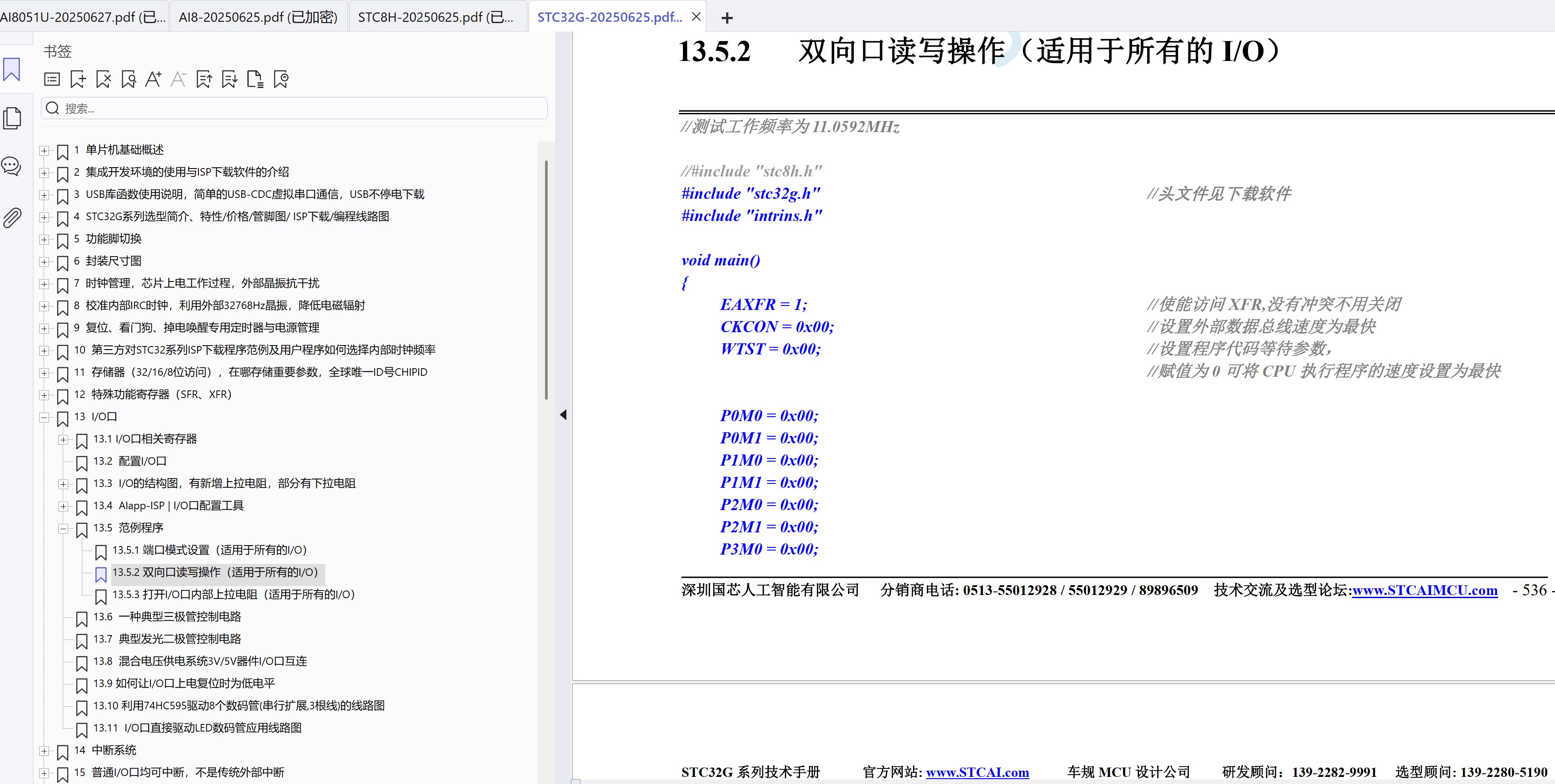The height and width of the screenshot is (784, 1555).
Task: Collapse all bookmarks with up-arrow icon
Action: point(204,79)
